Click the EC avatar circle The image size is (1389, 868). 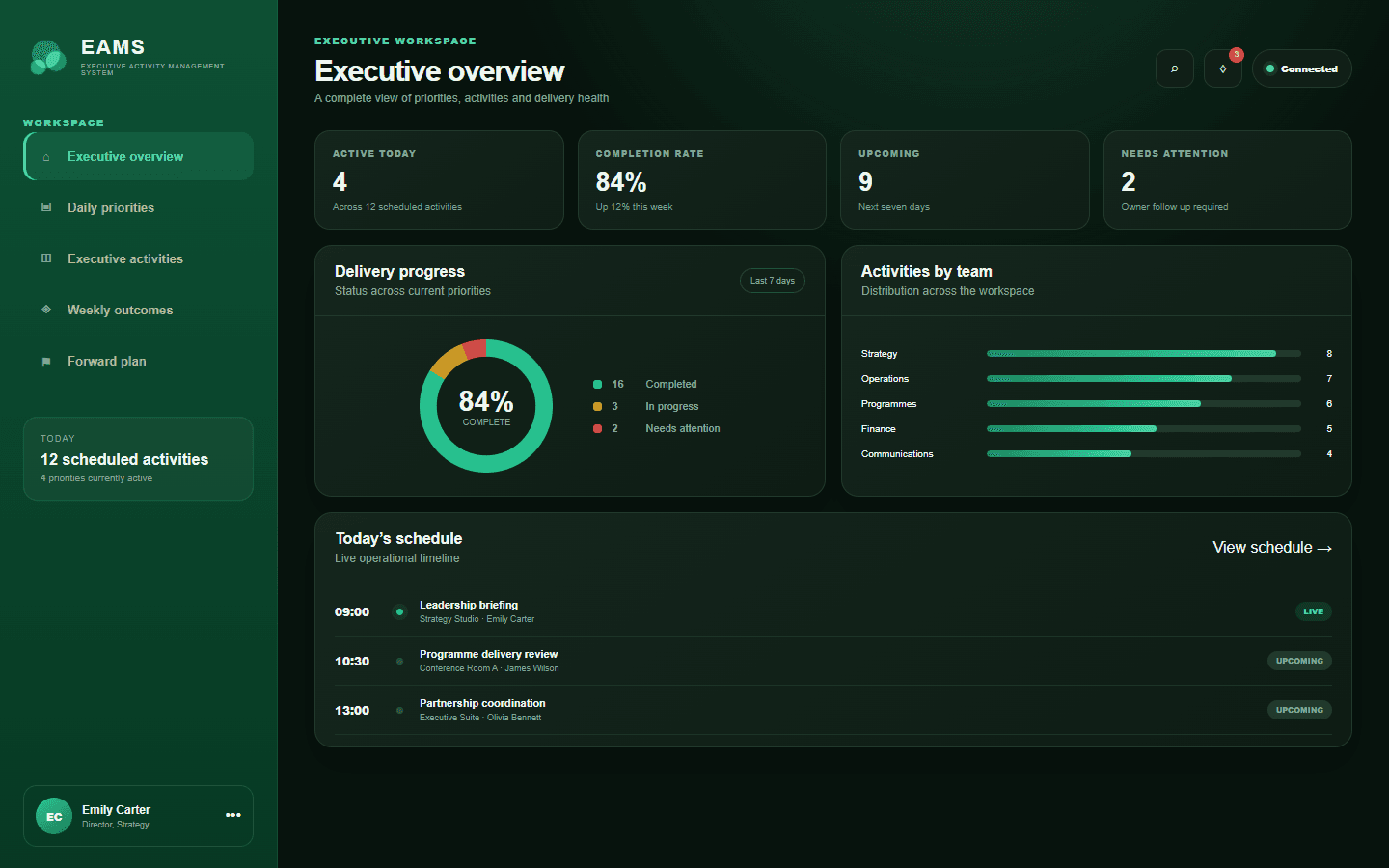[54, 816]
